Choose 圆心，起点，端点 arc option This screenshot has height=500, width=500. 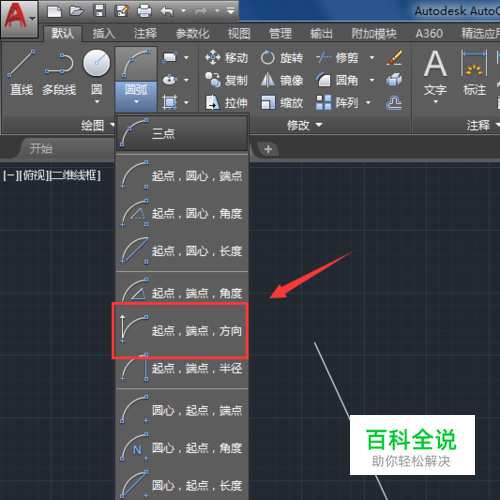coord(182,410)
